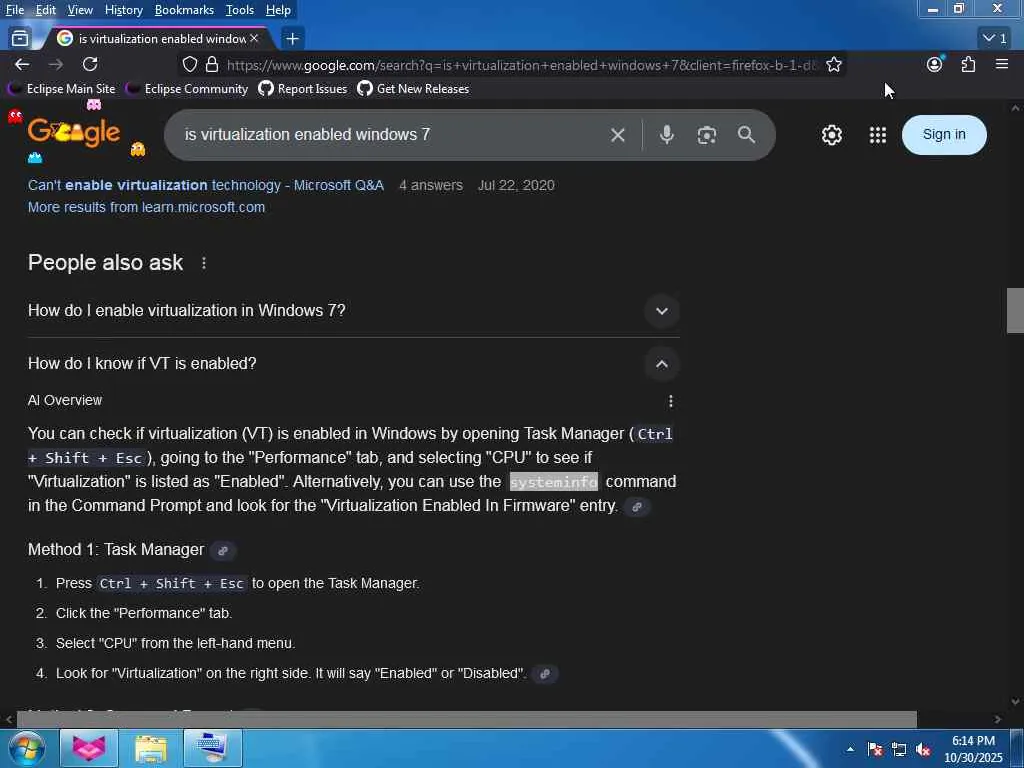Open the Help menu

click(x=278, y=10)
